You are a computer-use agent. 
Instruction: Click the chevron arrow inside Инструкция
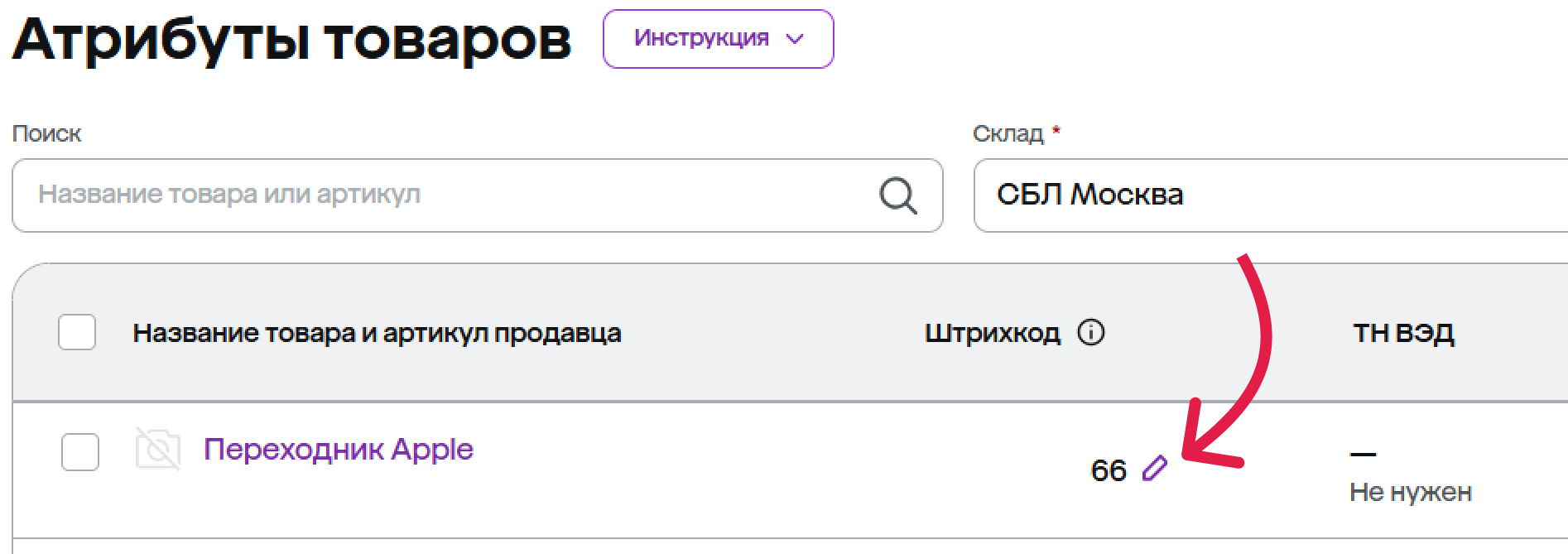[x=795, y=39]
